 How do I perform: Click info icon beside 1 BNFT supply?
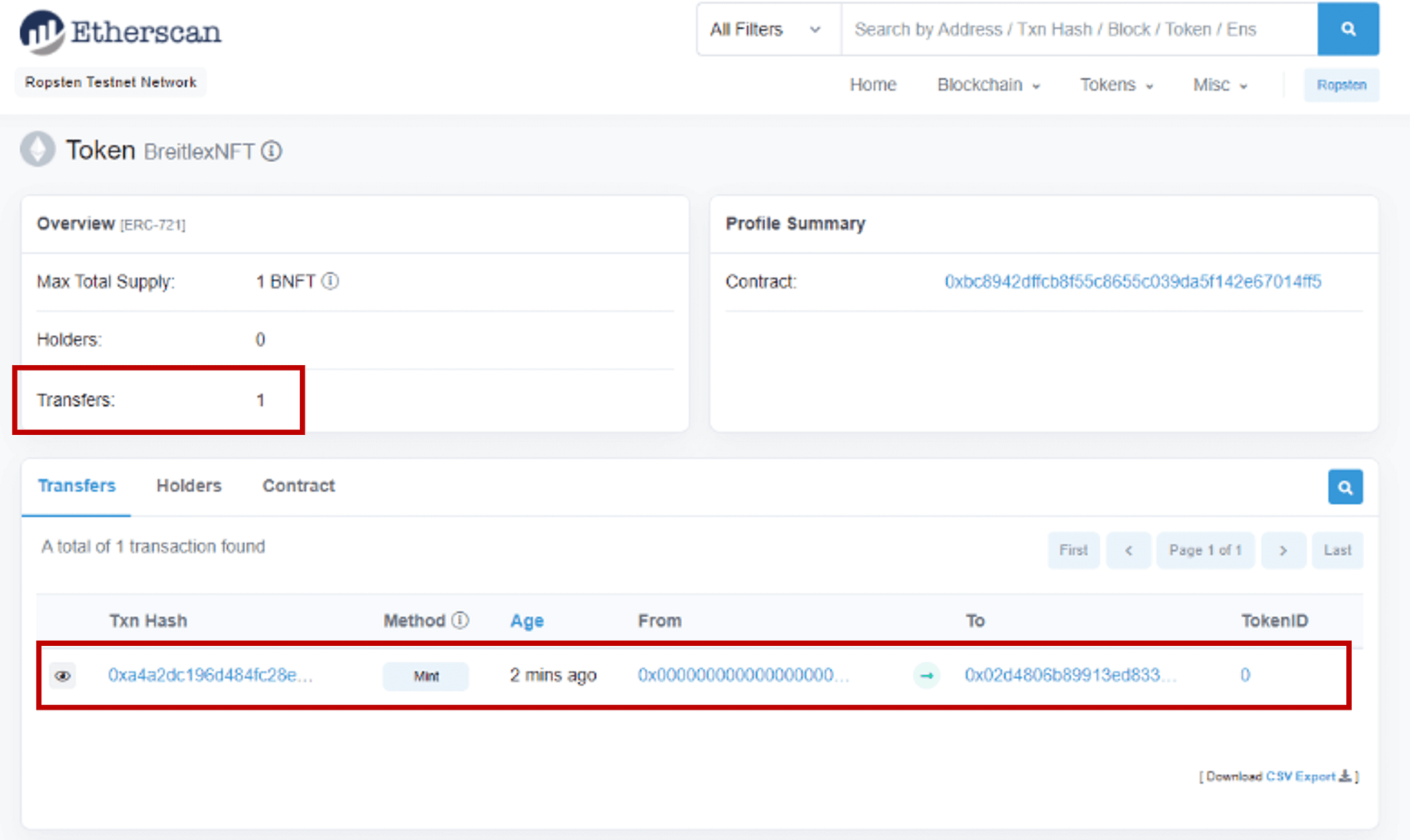(x=330, y=282)
